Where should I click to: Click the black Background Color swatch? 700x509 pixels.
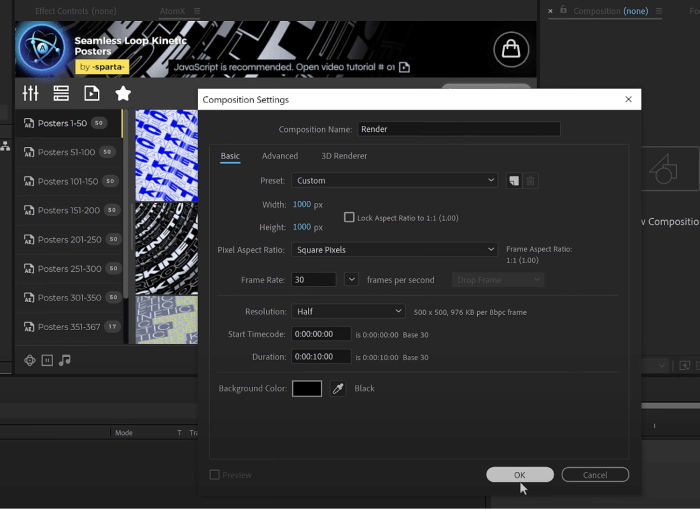(x=307, y=388)
